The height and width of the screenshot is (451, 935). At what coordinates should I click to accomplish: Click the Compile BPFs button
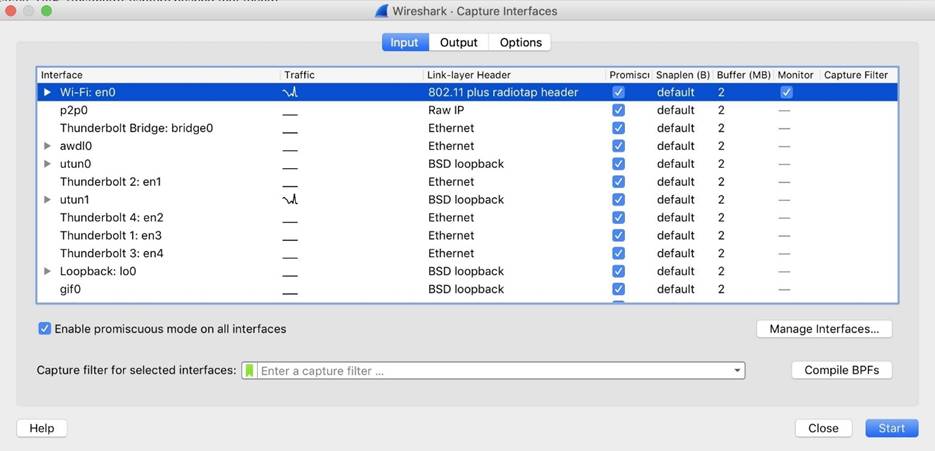pos(841,370)
